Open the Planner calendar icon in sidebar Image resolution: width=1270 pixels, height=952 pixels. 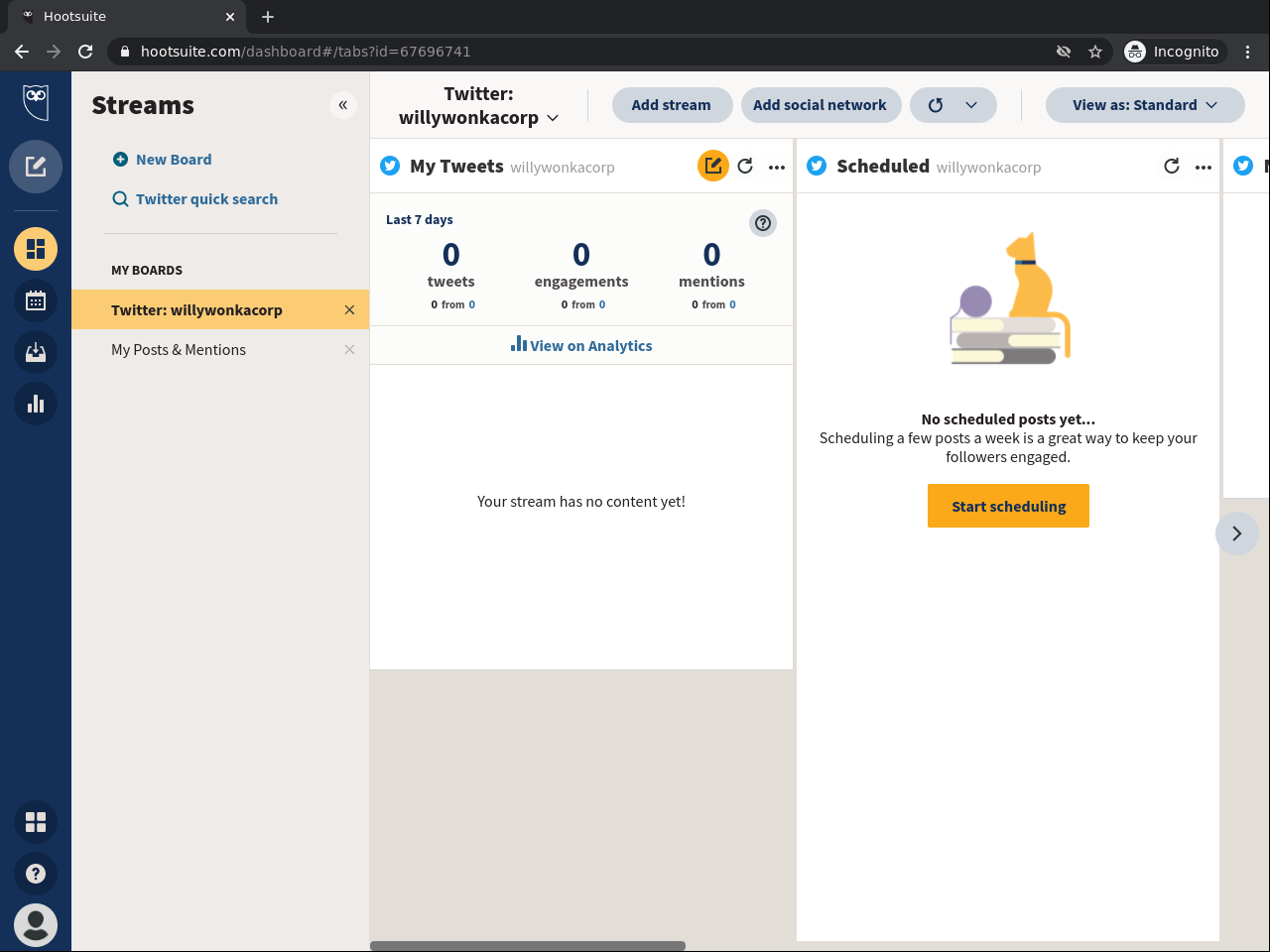pos(36,300)
